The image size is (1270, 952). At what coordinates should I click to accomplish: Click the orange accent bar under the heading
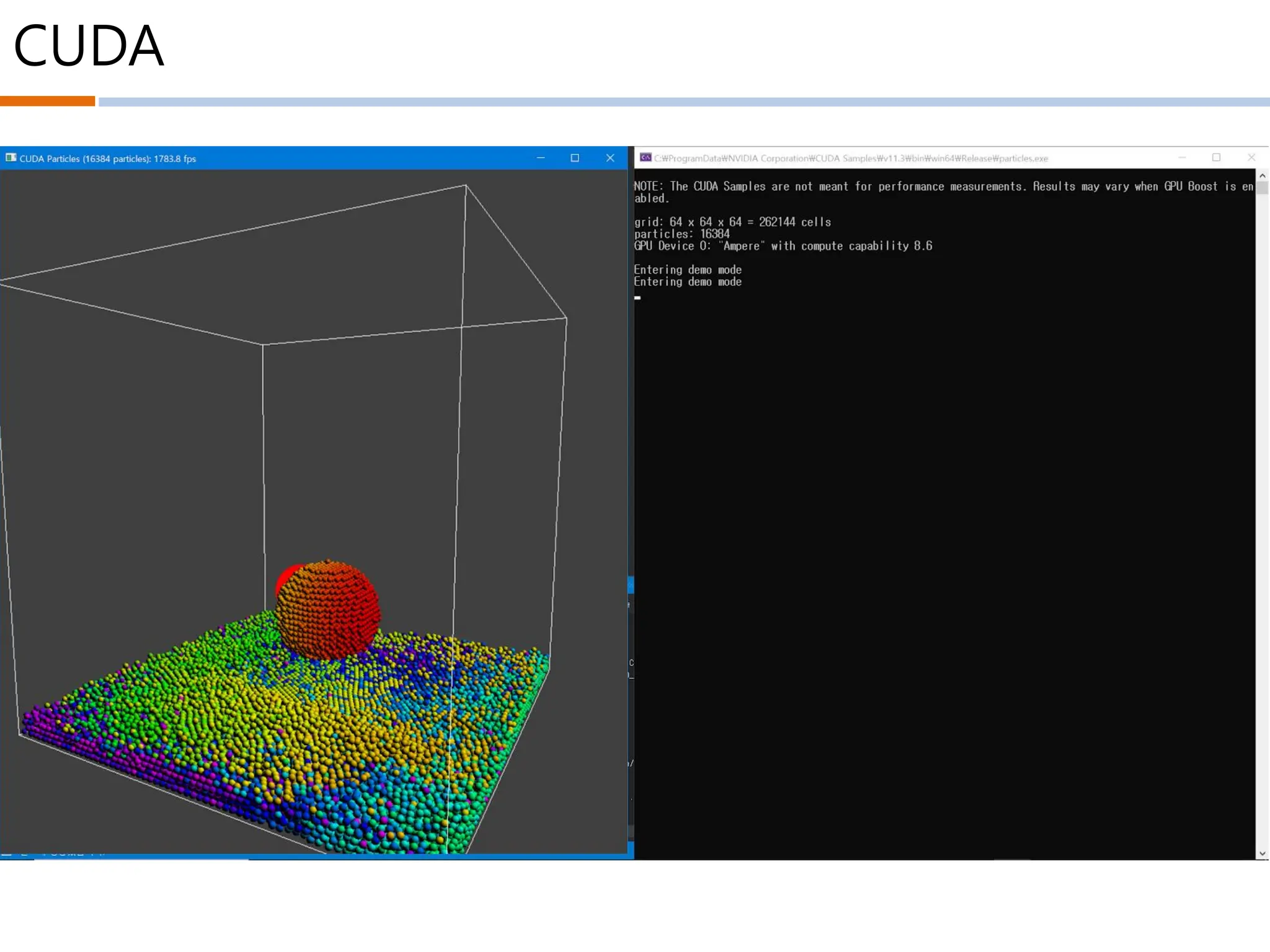(47, 101)
